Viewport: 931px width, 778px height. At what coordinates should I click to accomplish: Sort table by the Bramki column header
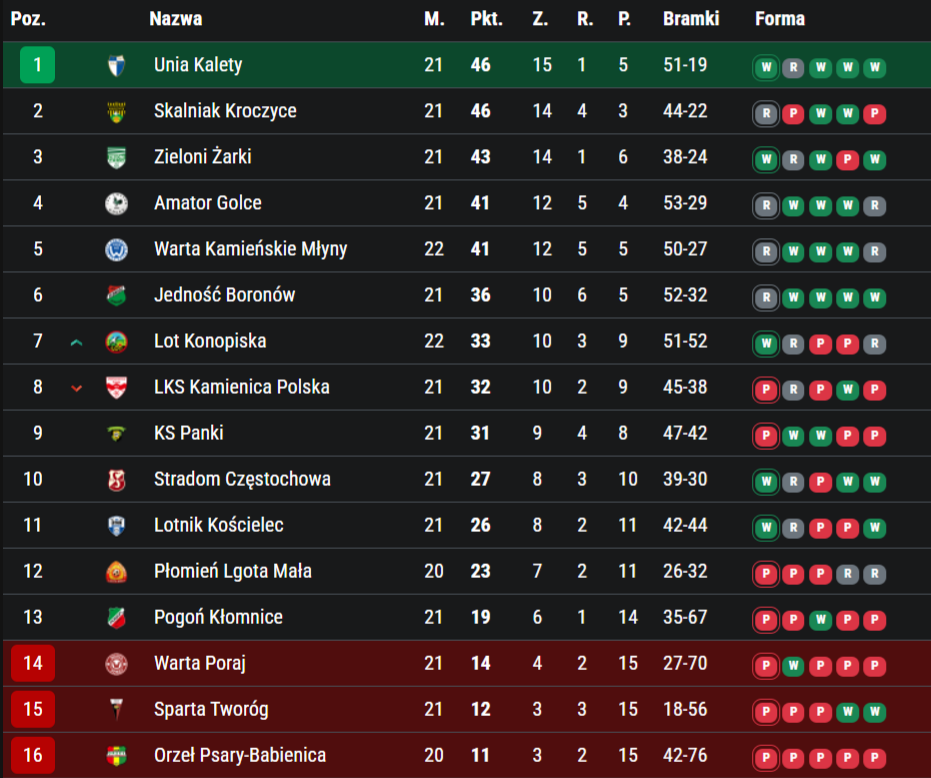point(691,19)
